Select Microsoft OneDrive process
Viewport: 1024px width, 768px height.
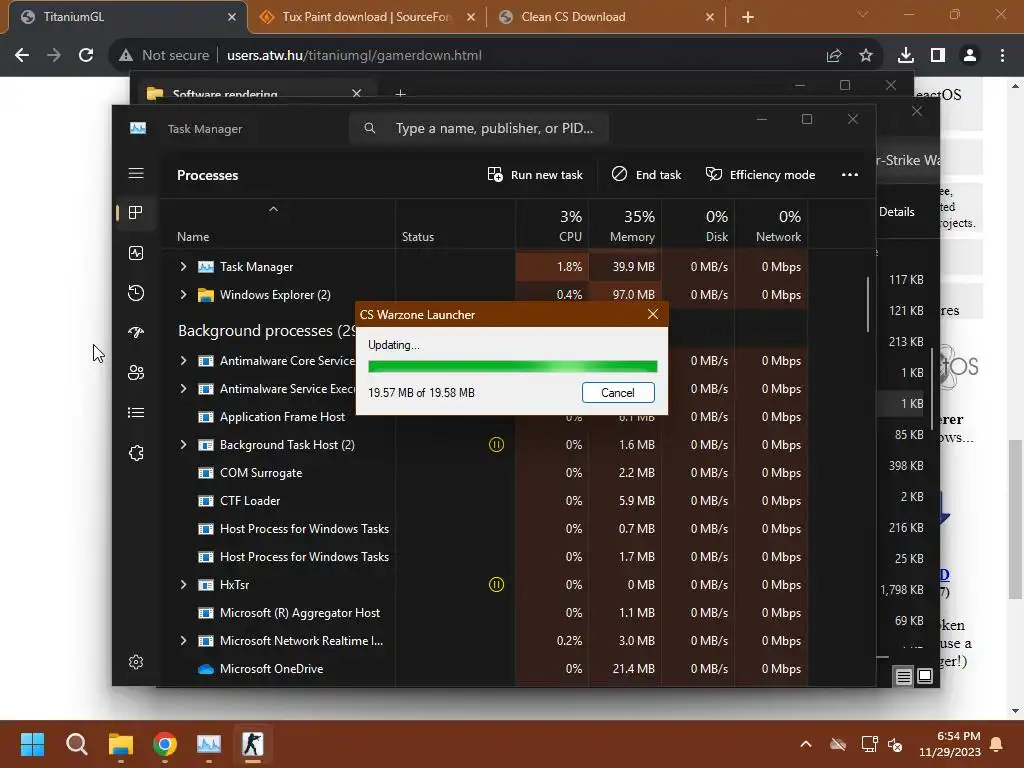click(272, 669)
